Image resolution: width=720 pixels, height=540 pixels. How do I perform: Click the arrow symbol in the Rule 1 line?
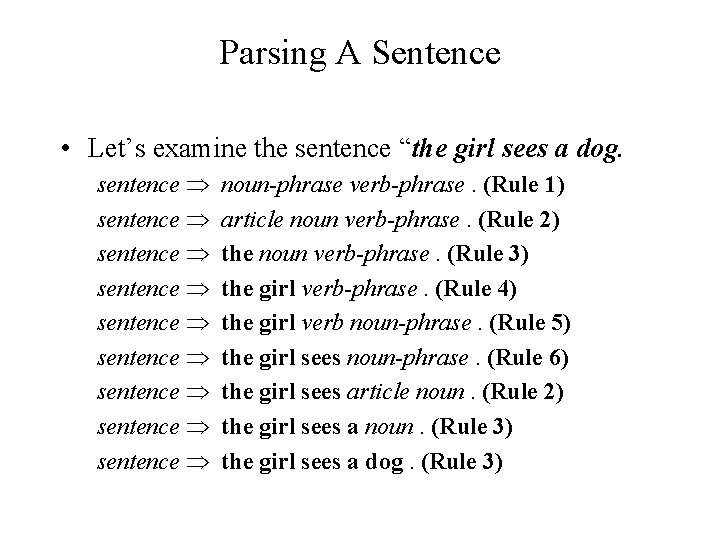point(198,186)
